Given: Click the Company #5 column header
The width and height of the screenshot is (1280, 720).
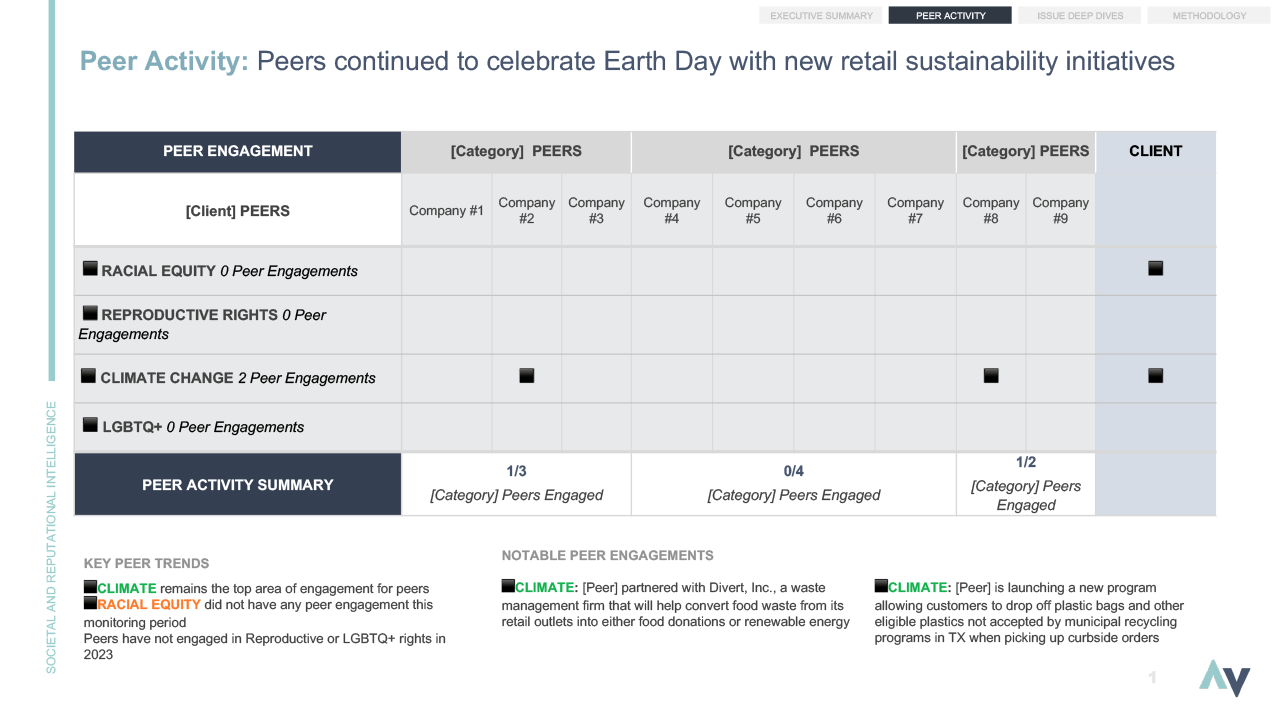Looking at the screenshot, I should pos(753,210).
